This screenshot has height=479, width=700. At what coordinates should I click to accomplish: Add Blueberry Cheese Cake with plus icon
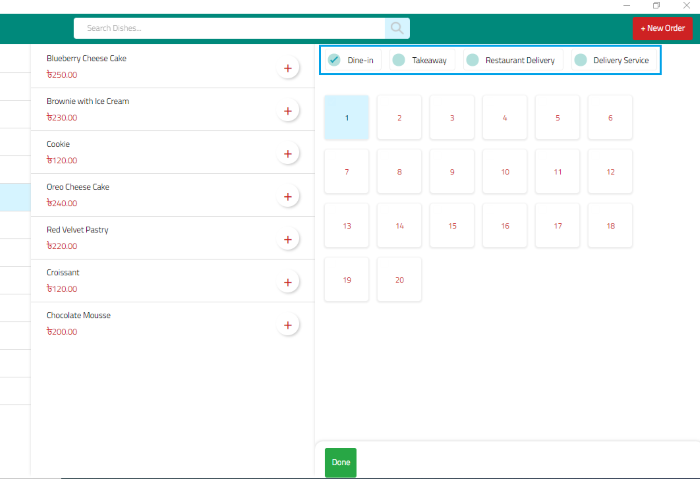288,68
